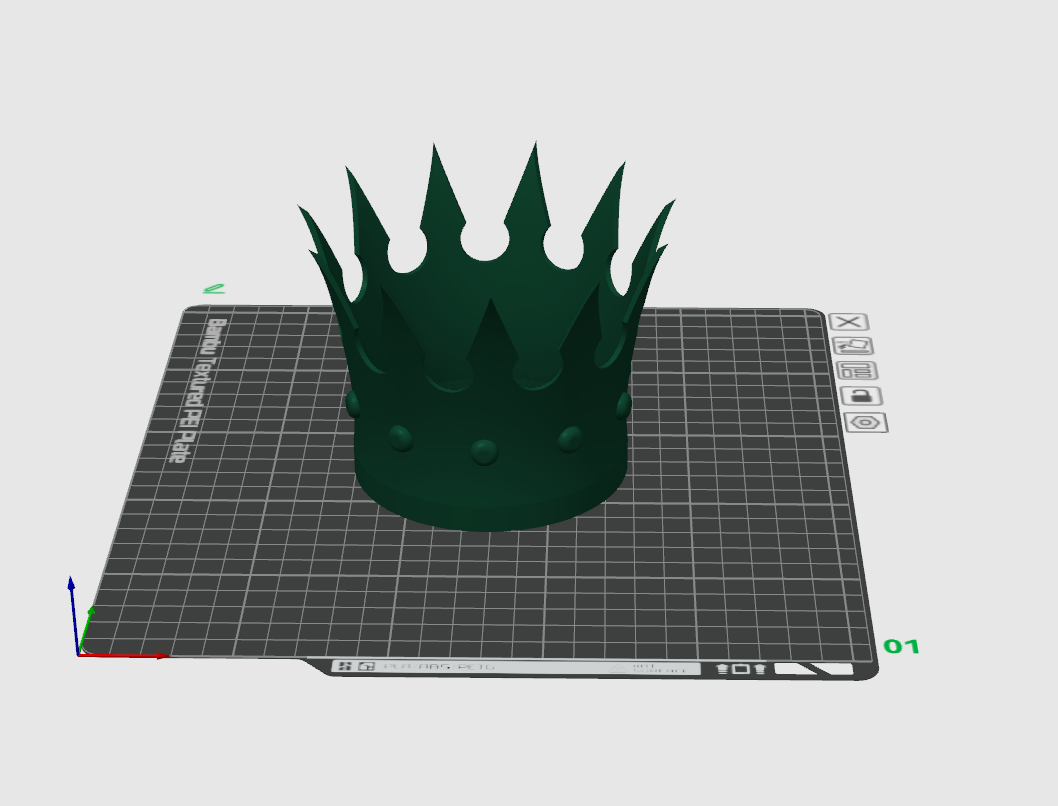Click the hot surface warning triangle

[x=617, y=668]
